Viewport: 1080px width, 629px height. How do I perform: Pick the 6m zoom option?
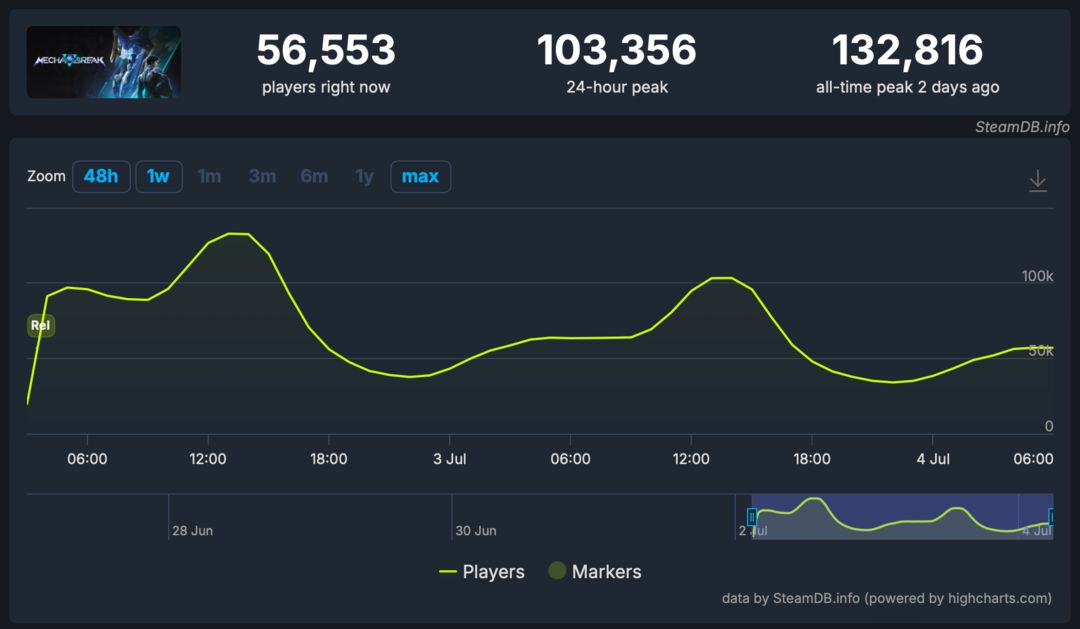pyautogui.click(x=314, y=176)
